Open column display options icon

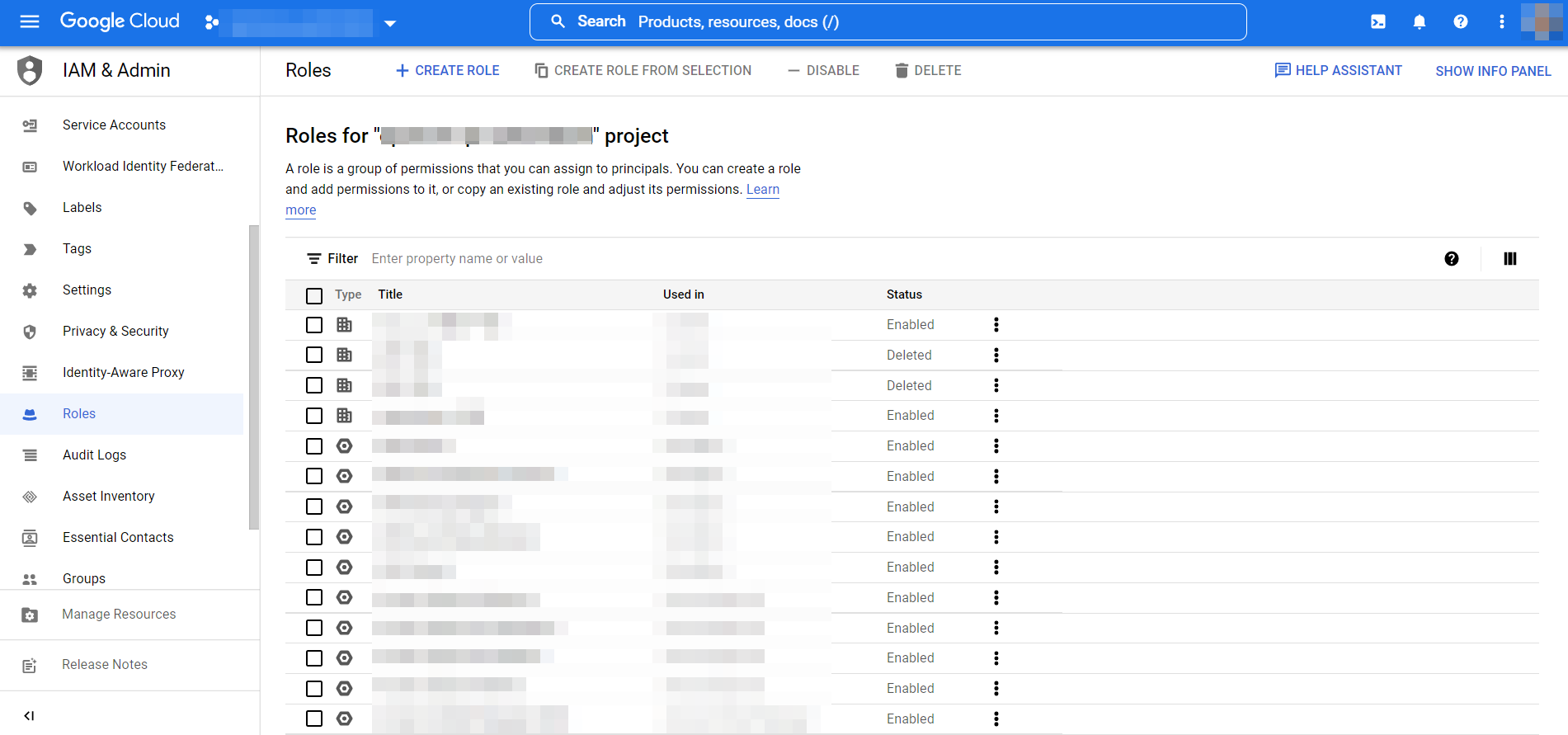[x=1509, y=259]
